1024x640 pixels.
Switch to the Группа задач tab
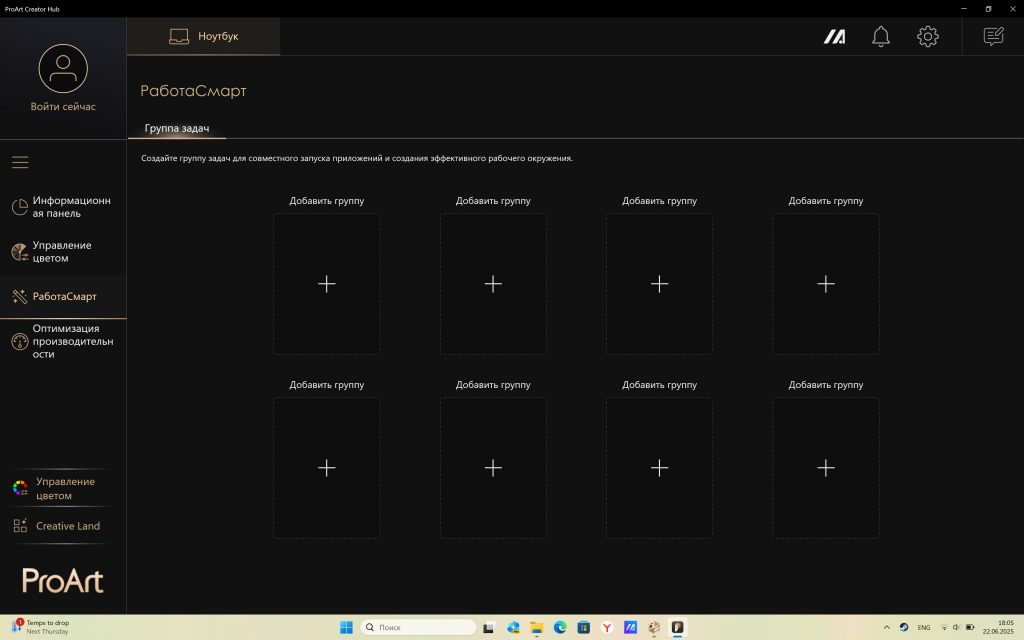[176, 128]
